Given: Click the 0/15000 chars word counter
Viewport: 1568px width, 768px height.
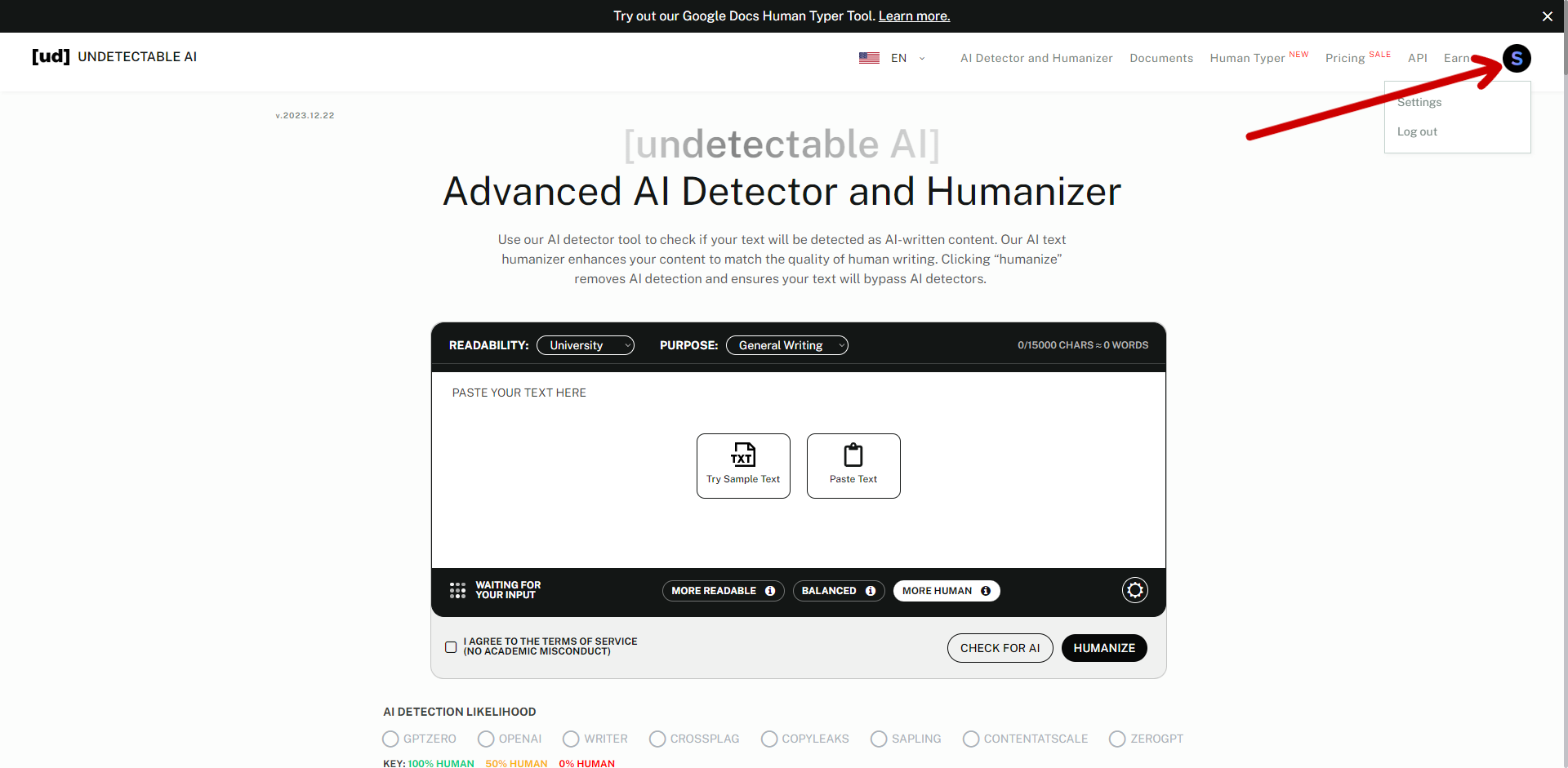Looking at the screenshot, I should tap(1083, 345).
